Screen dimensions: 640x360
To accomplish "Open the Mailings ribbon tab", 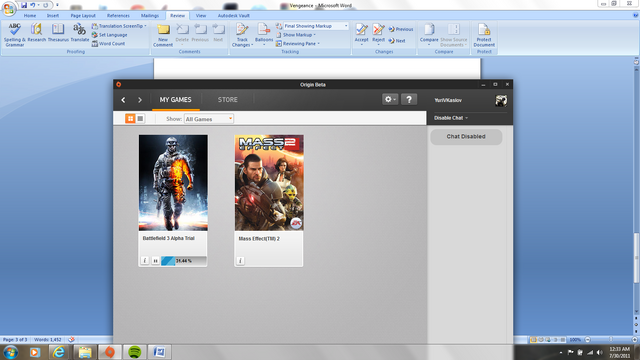I will (x=150, y=16).
